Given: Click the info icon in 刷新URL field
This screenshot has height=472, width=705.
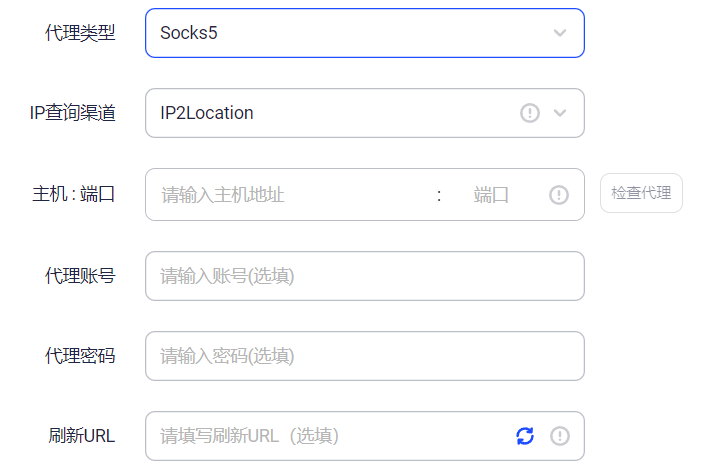Looking at the screenshot, I should pos(560,436).
